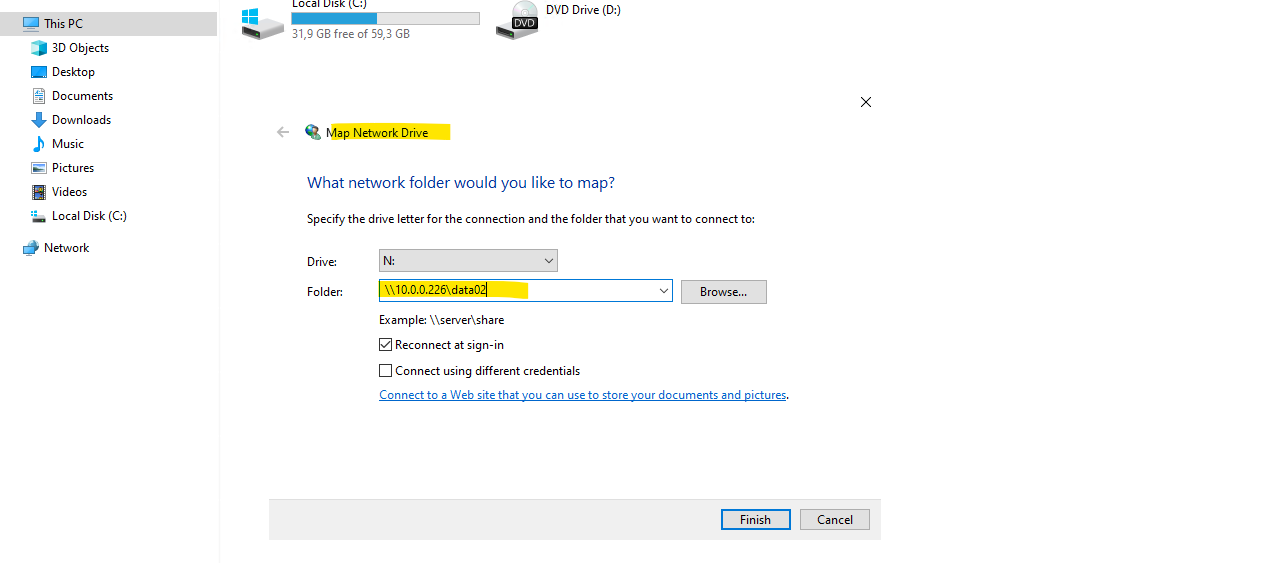The image size is (1263, 563).
Task: Click the Browse... button
Action: (724, 292)
